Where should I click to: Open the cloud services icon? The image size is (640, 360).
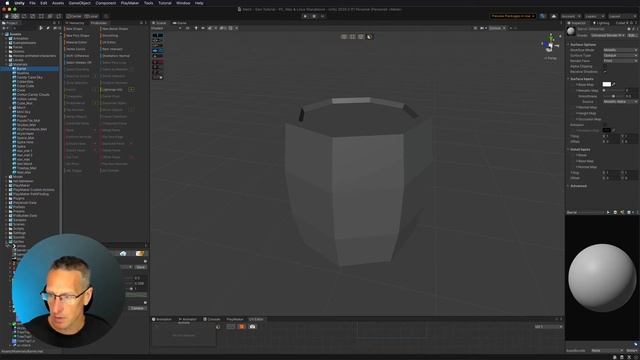tap(554, 16)
